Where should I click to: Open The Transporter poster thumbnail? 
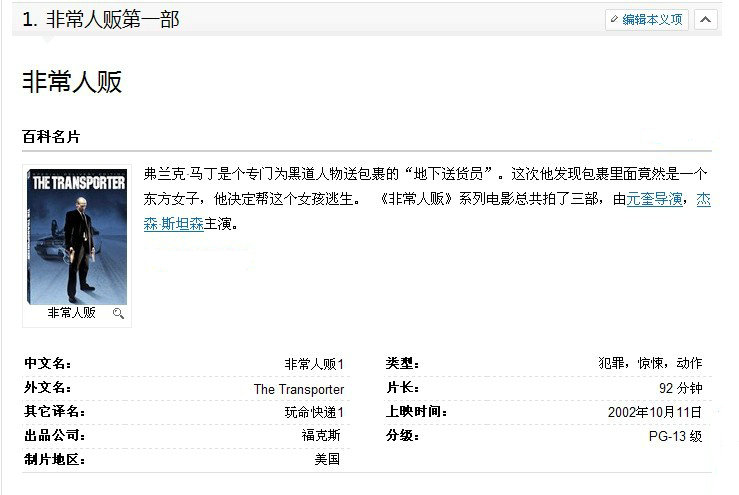click(x=77, y=236)
